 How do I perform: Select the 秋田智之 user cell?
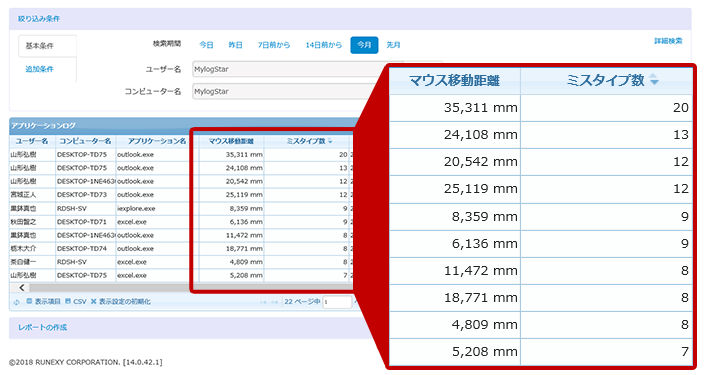[x=32, y=222]
